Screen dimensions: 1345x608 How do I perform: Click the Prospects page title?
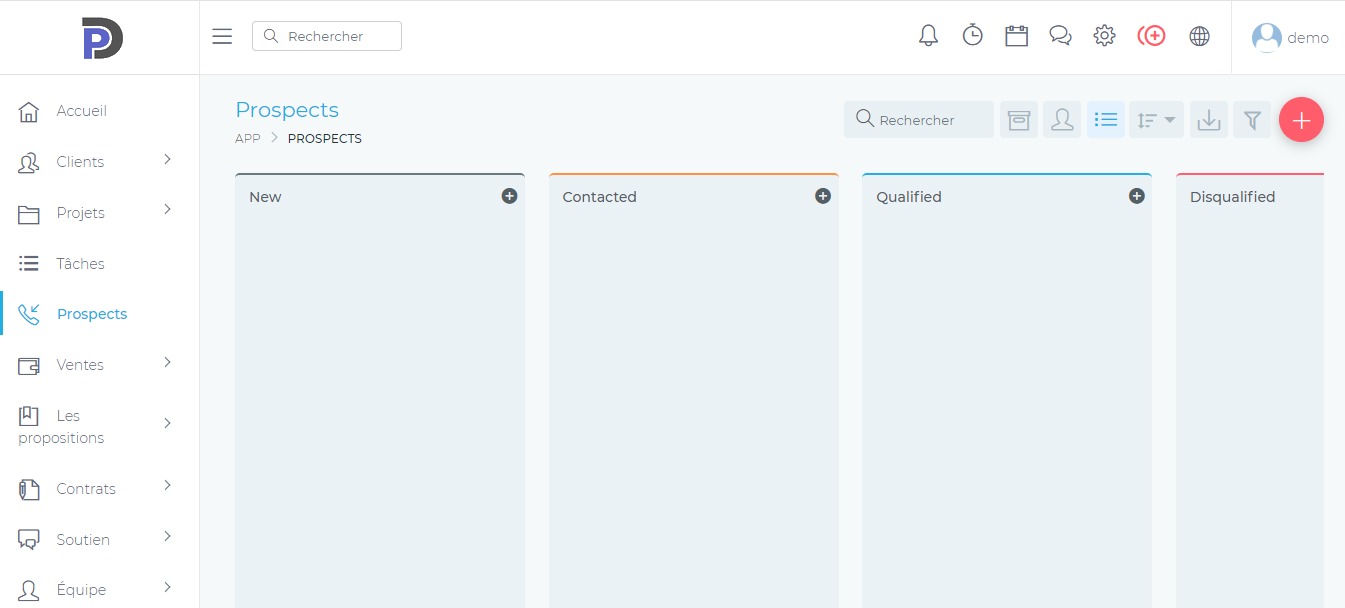point(287,110)
